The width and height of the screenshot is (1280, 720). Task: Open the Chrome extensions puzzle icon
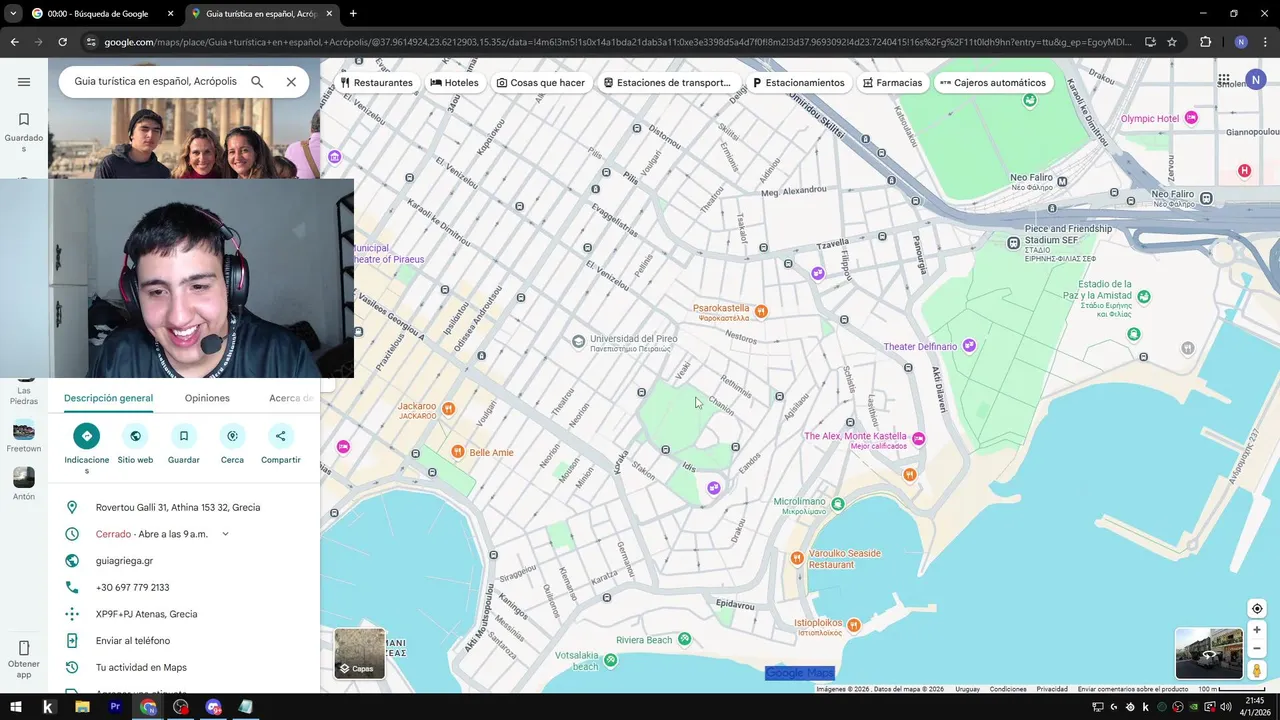1205,42
